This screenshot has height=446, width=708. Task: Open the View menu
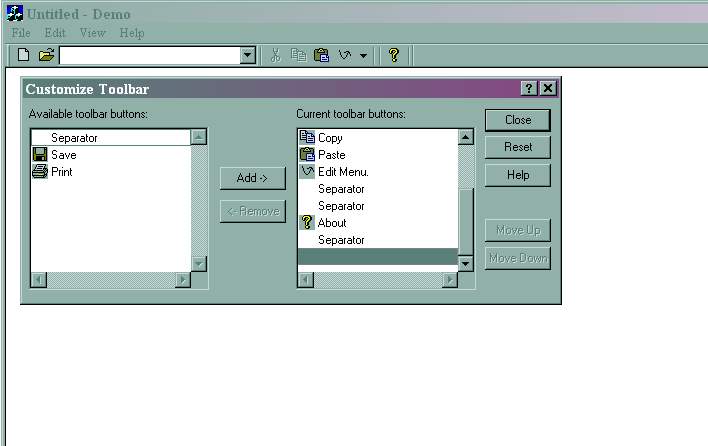click(92, 33)
